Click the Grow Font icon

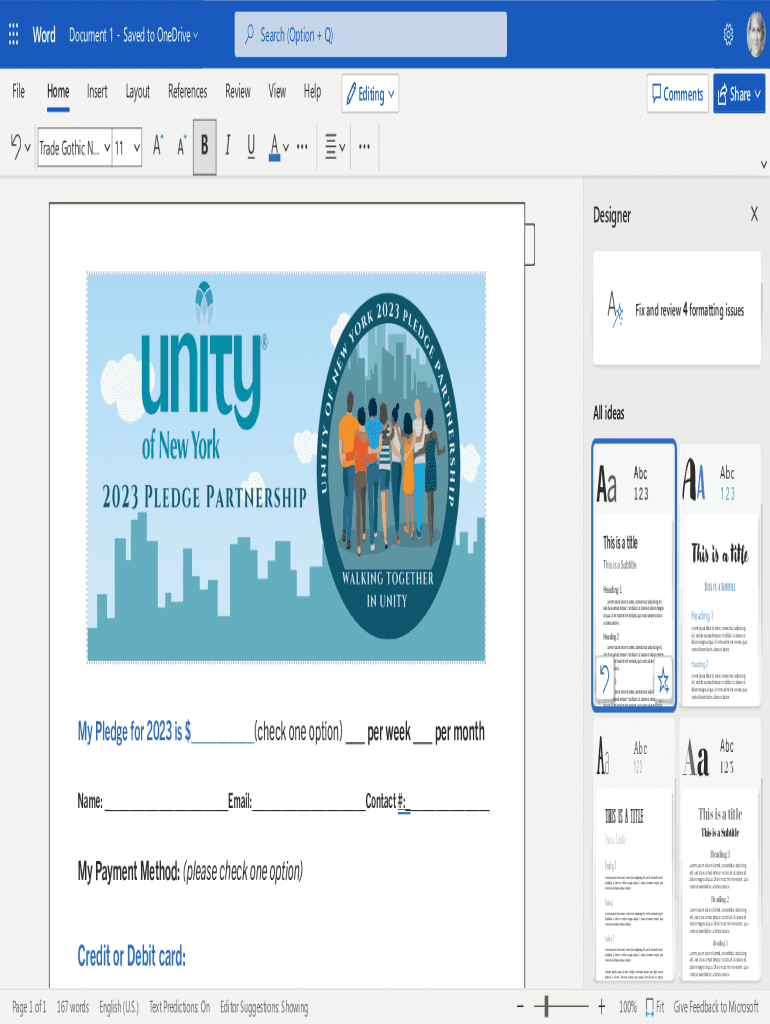(158, 147)
